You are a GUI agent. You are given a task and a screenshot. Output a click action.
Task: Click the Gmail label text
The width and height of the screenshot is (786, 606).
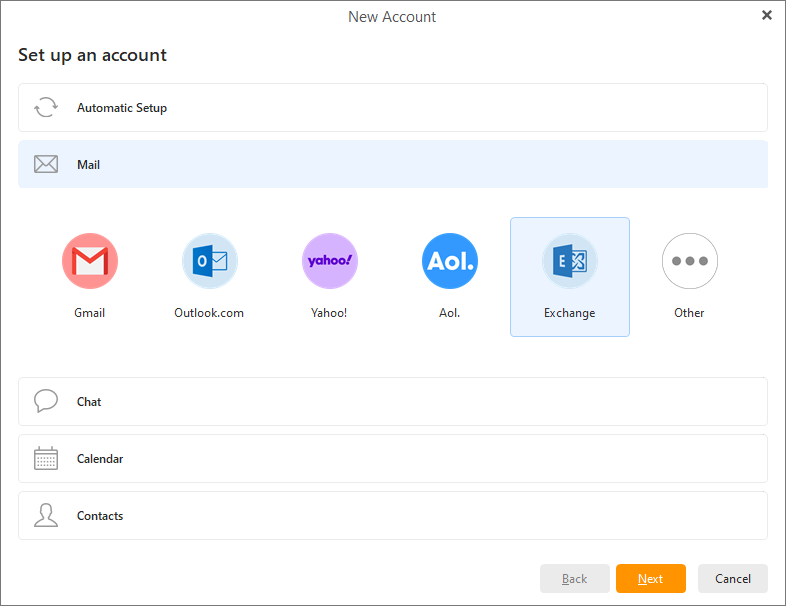tap(90, 313)
